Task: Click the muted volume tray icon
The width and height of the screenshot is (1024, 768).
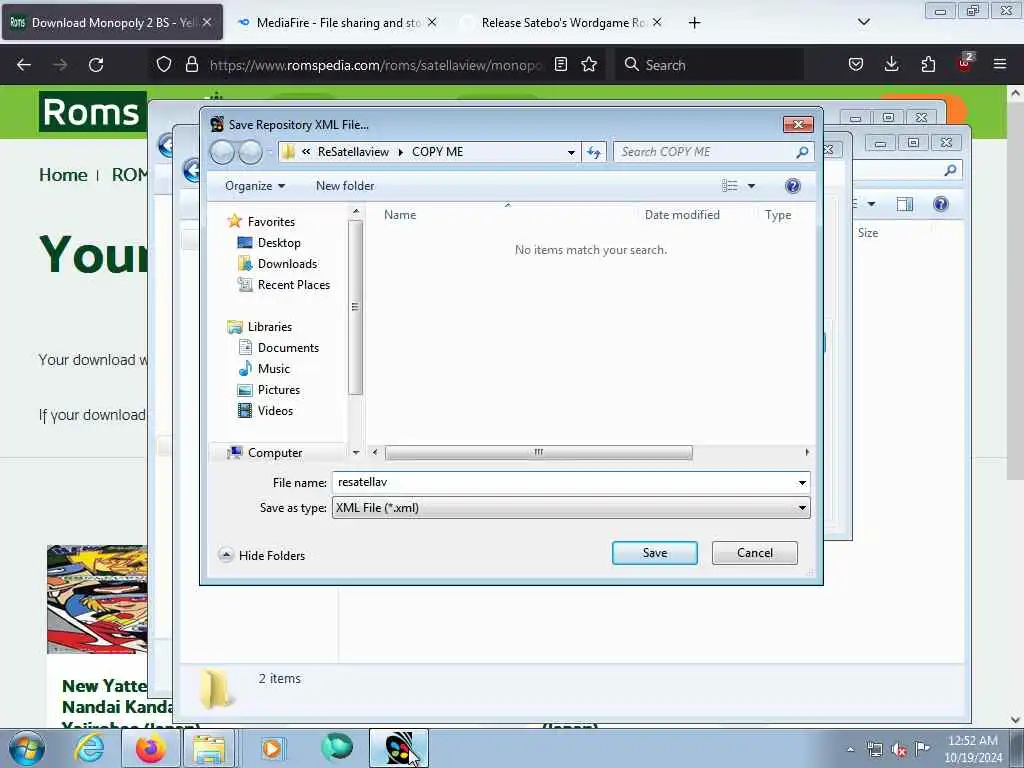Action: pyautogui.click(x=899, y=750)
